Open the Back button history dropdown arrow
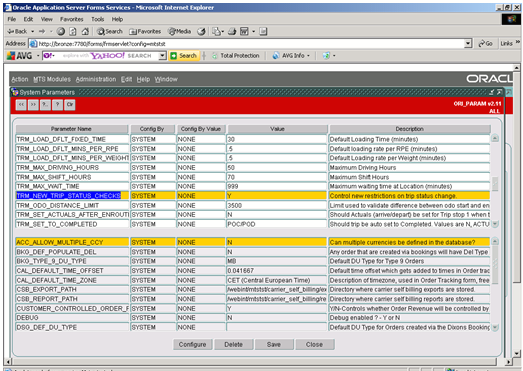The image size is (523, 371). [33, 31]
